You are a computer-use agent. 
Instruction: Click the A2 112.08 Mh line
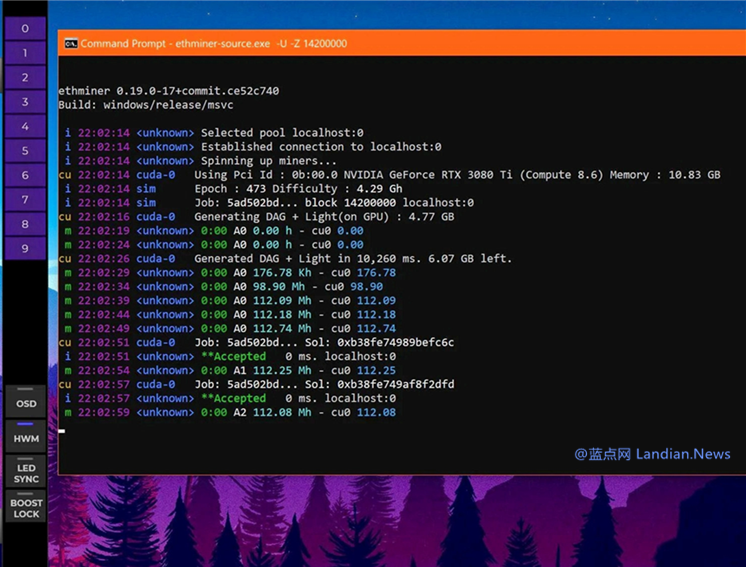click(x=230, y=412)
